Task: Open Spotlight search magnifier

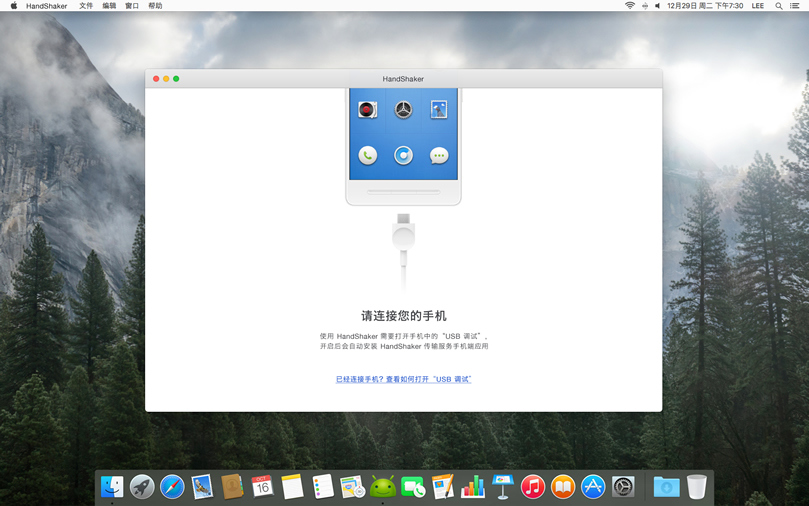Action: click(779, 6)
